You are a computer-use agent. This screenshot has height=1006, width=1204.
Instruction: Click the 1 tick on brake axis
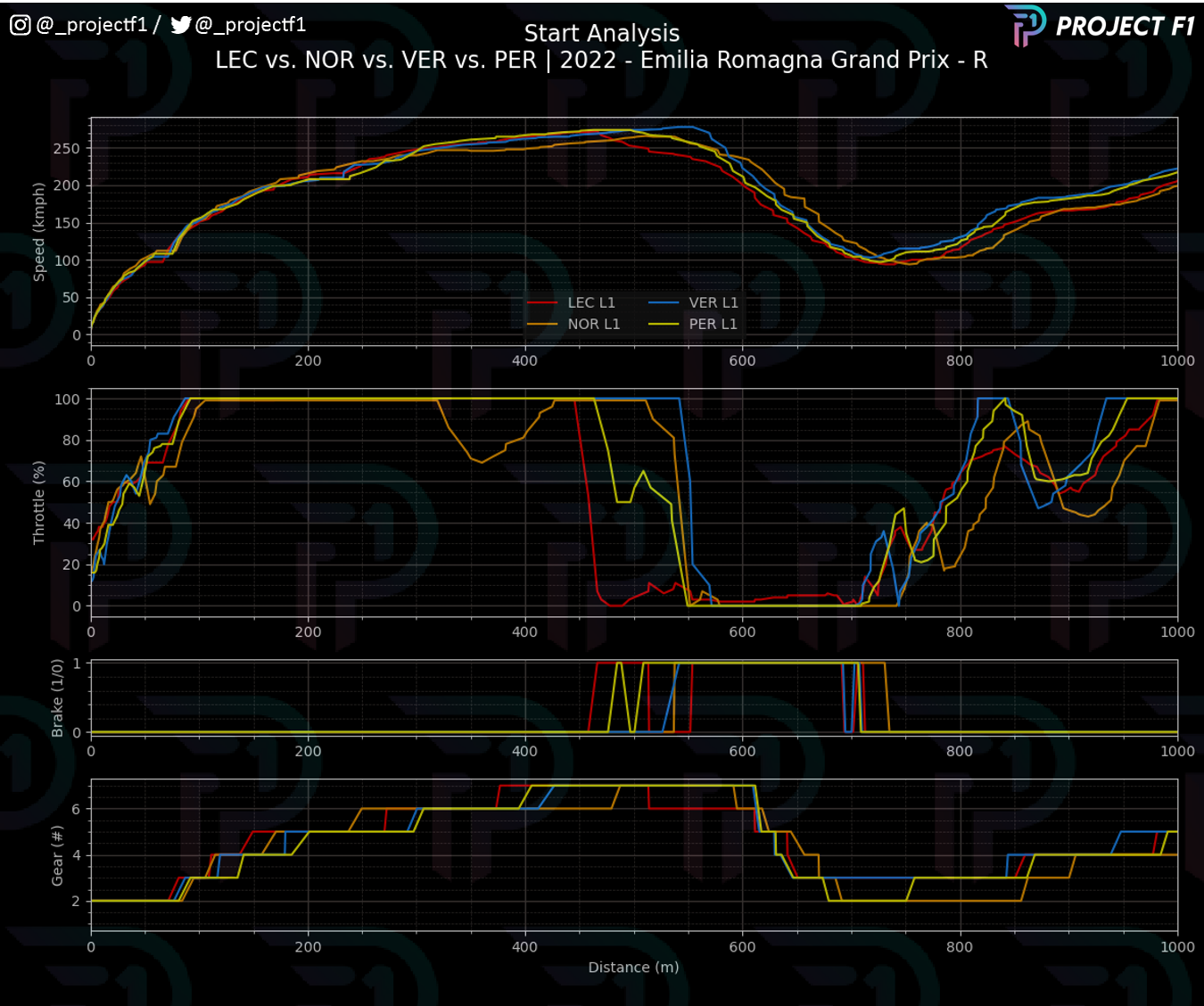point(77,664)
